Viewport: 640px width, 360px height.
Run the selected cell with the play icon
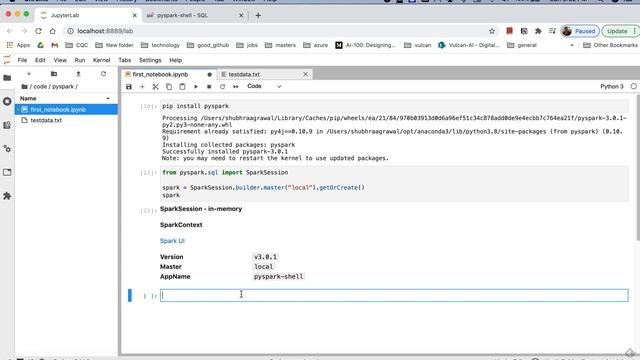(x=196, y=87)
